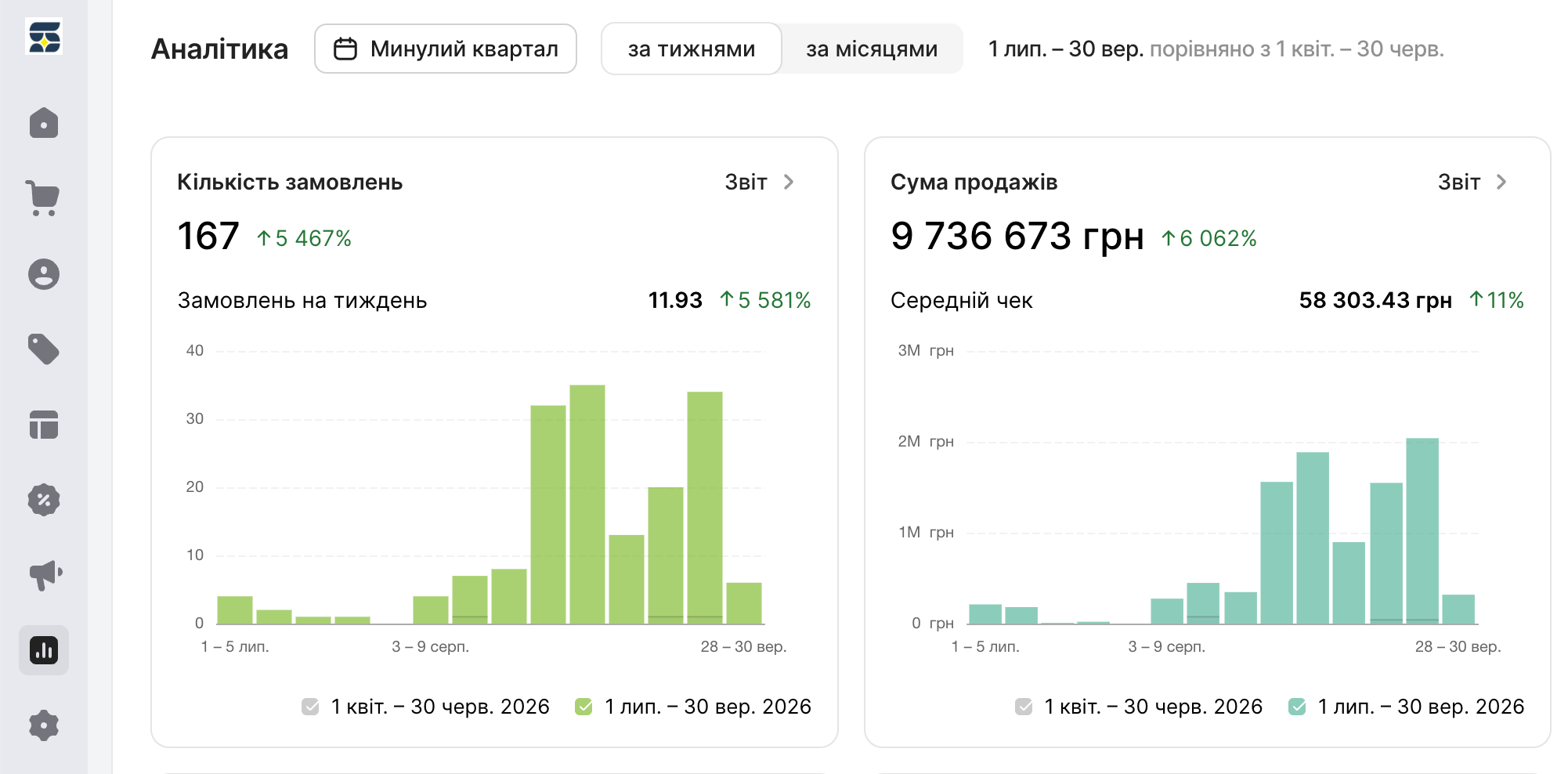Click the 58 303.43 грн average check value
The image size is (1568, 774).
click(1375, 300)
